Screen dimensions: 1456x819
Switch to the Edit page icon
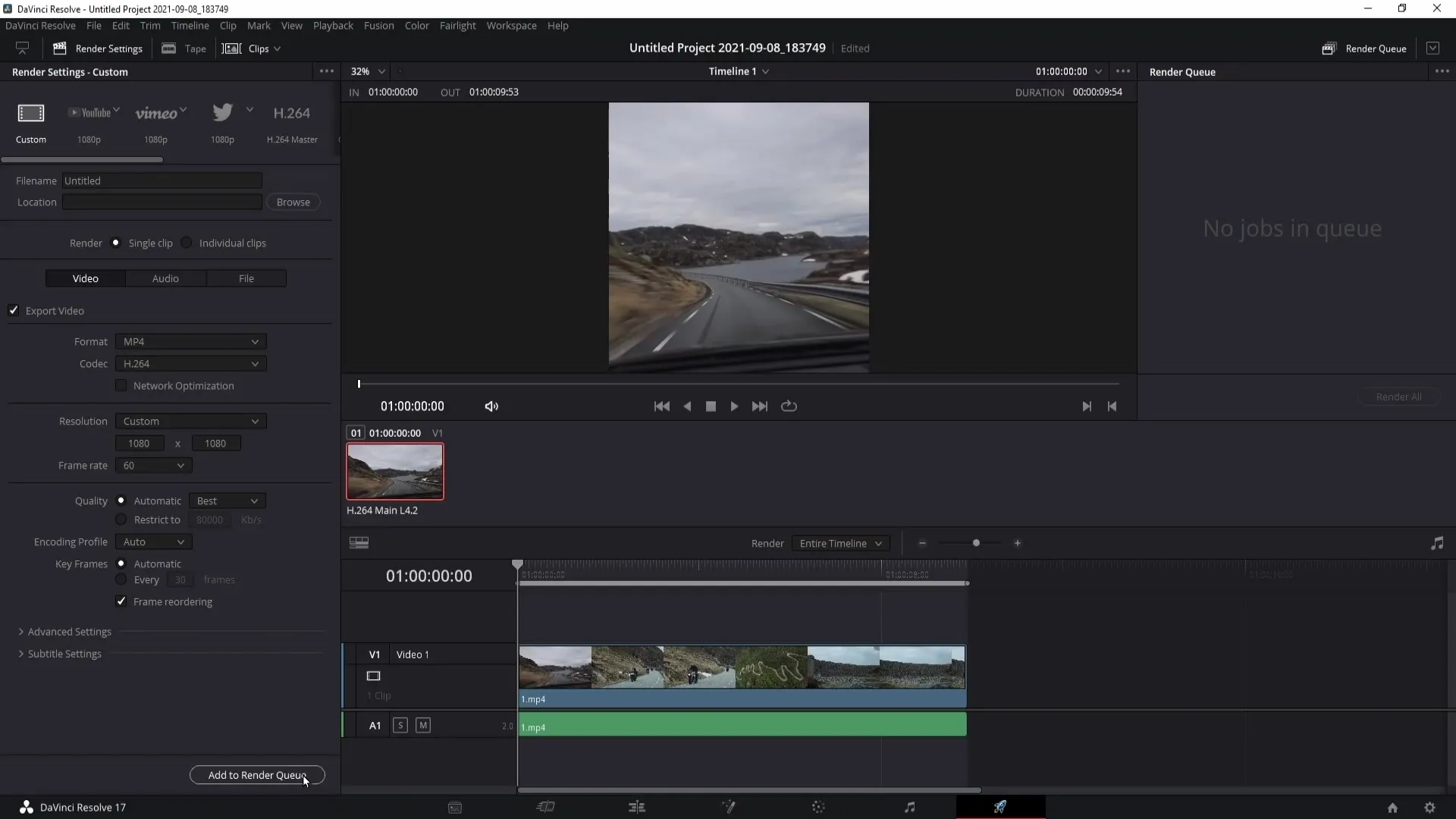[637, 807]
